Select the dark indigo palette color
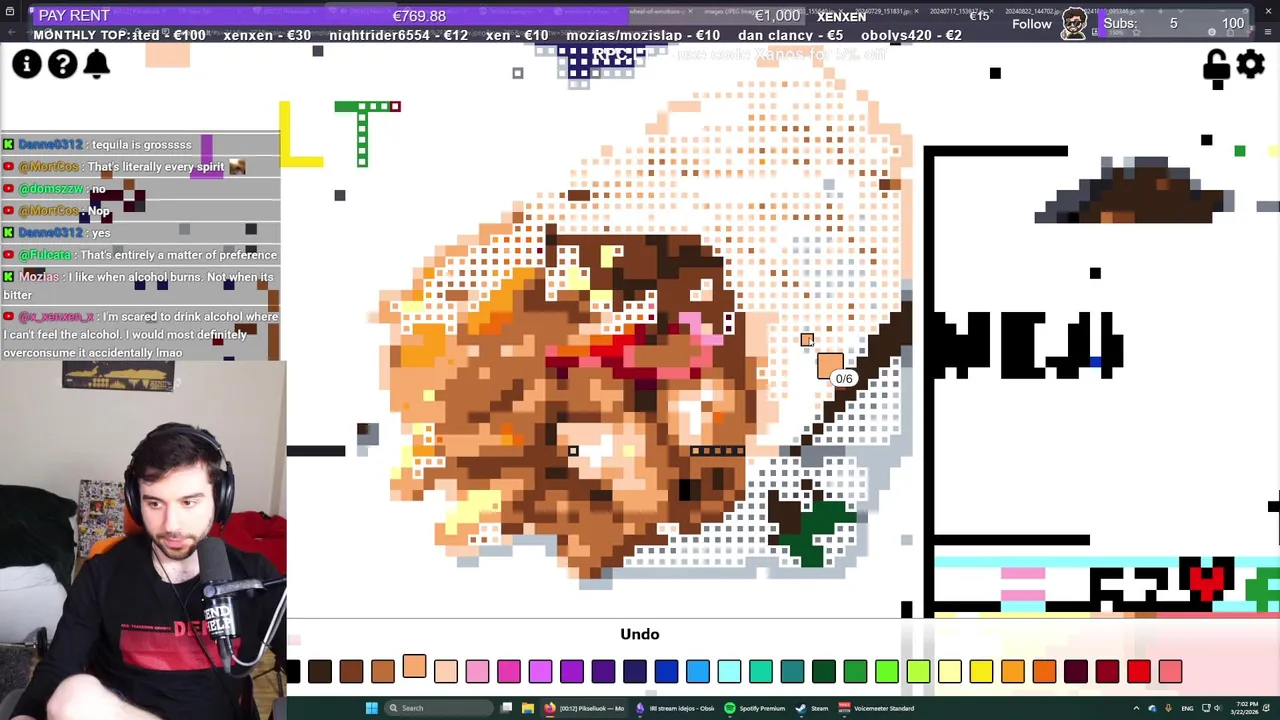The height and width of the screenshot is (720, 1280). pyautogui.click(x=603, y=671)
